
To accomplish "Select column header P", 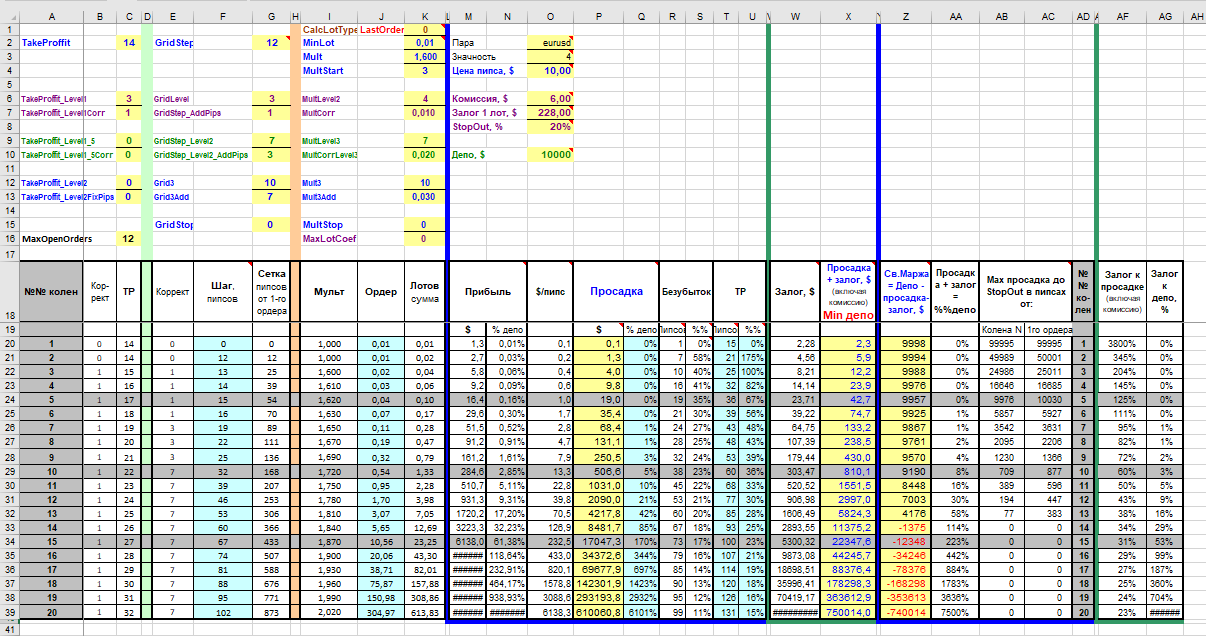I will [598, 18].
